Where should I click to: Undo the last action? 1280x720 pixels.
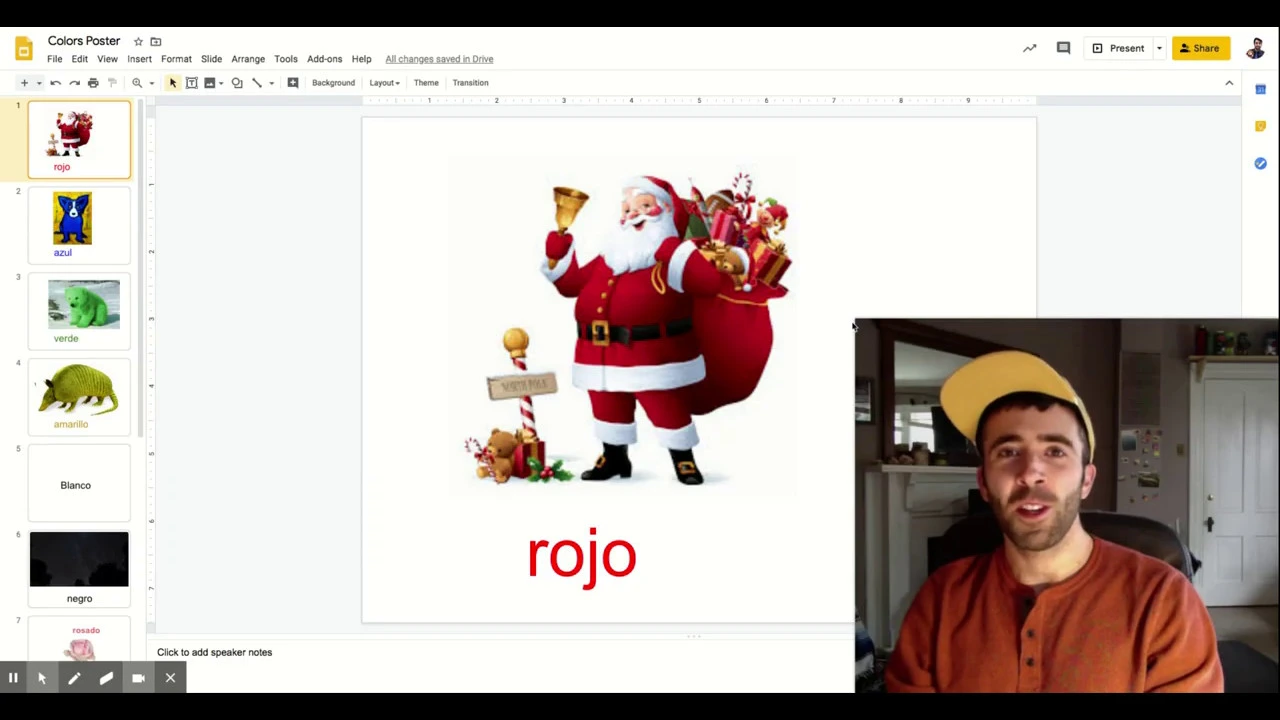click(56, 83)
